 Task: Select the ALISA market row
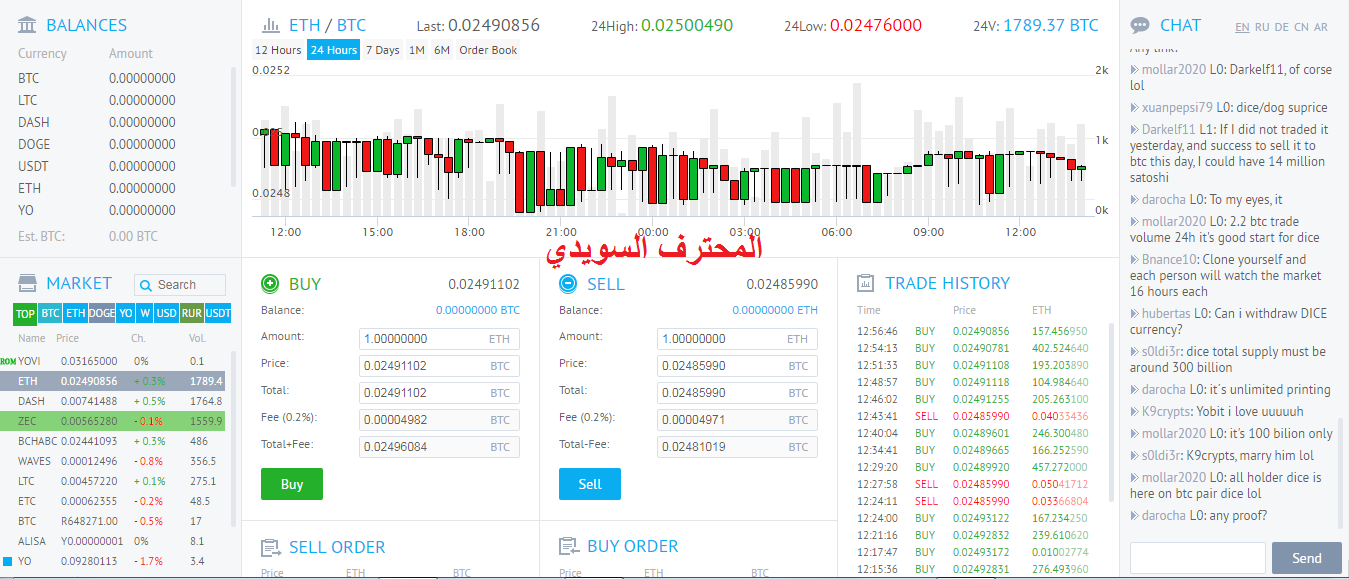[x=113, y=541]
